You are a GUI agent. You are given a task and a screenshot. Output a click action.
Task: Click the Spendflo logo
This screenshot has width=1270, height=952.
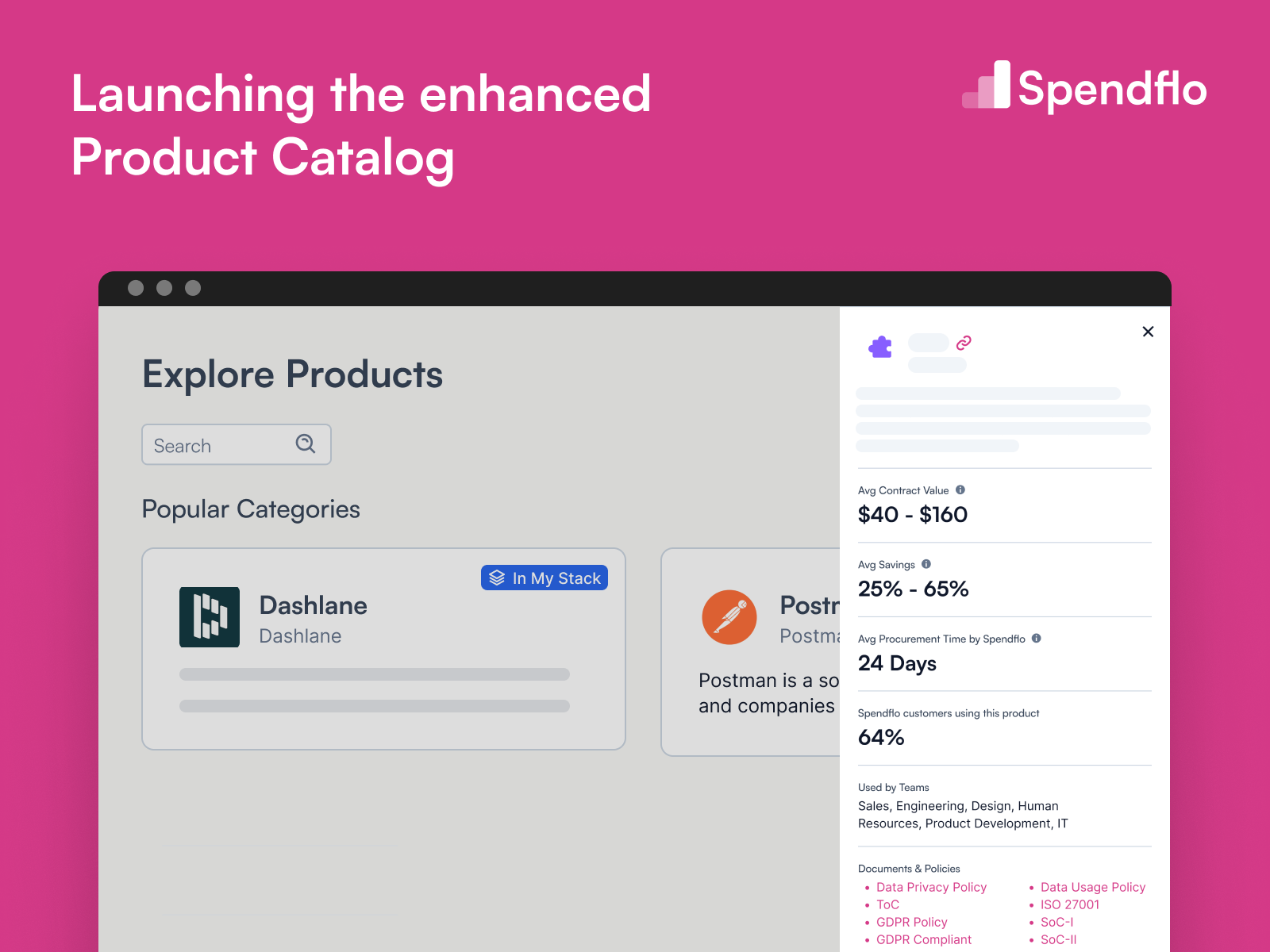(x=1084, y=86)
